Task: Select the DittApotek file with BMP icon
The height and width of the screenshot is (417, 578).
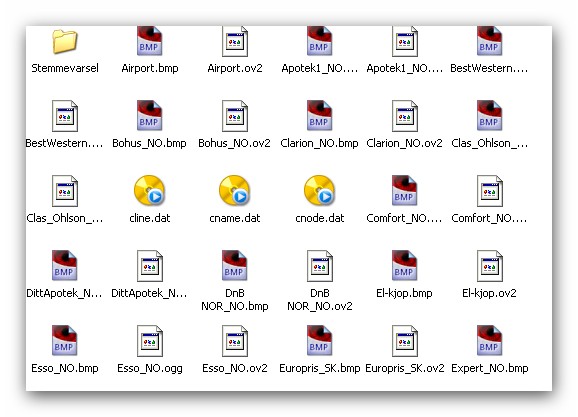Action: point(65,265)
